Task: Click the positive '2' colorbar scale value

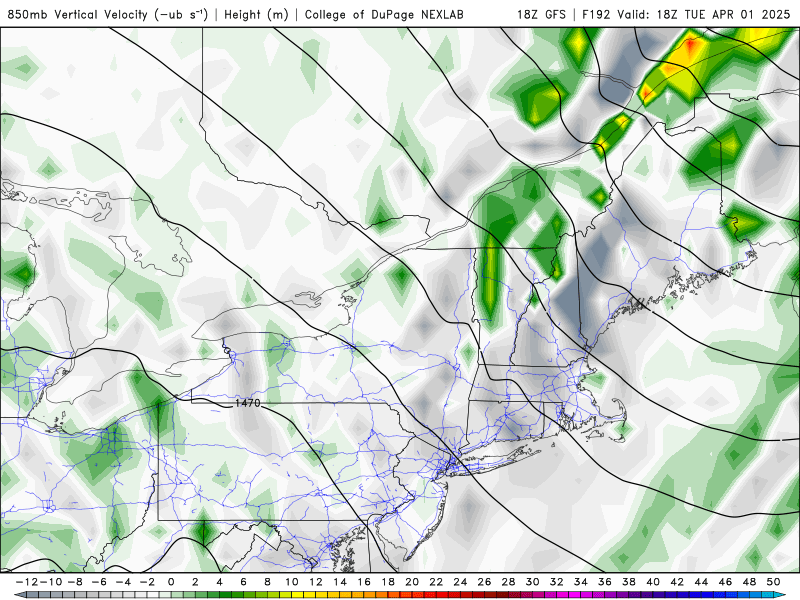Action: (x=195, y=582)
